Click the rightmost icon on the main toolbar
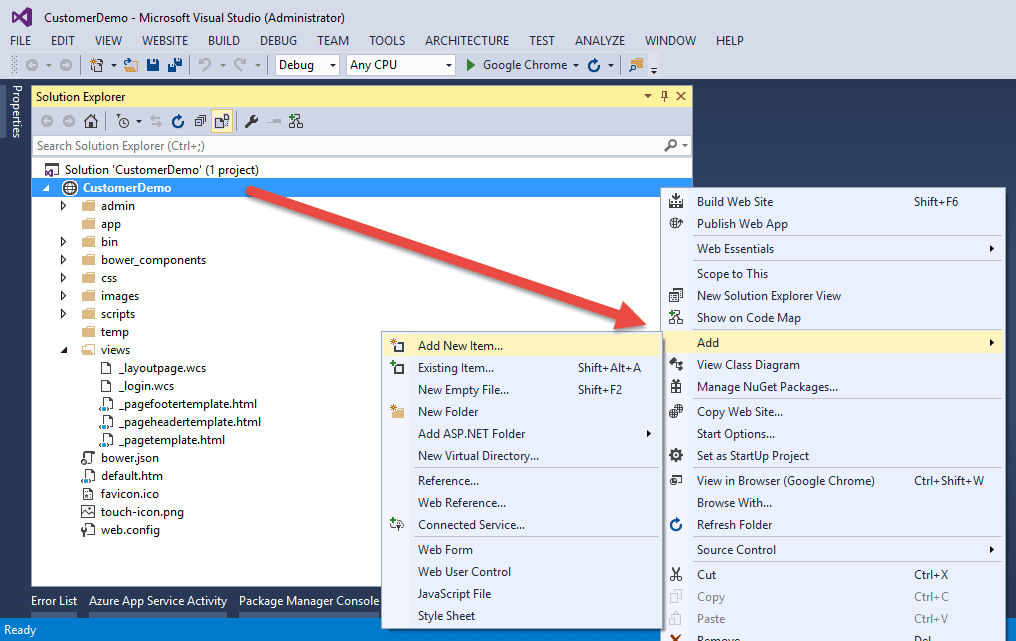The image size is (1016, 641). click(x=636, y=65)
